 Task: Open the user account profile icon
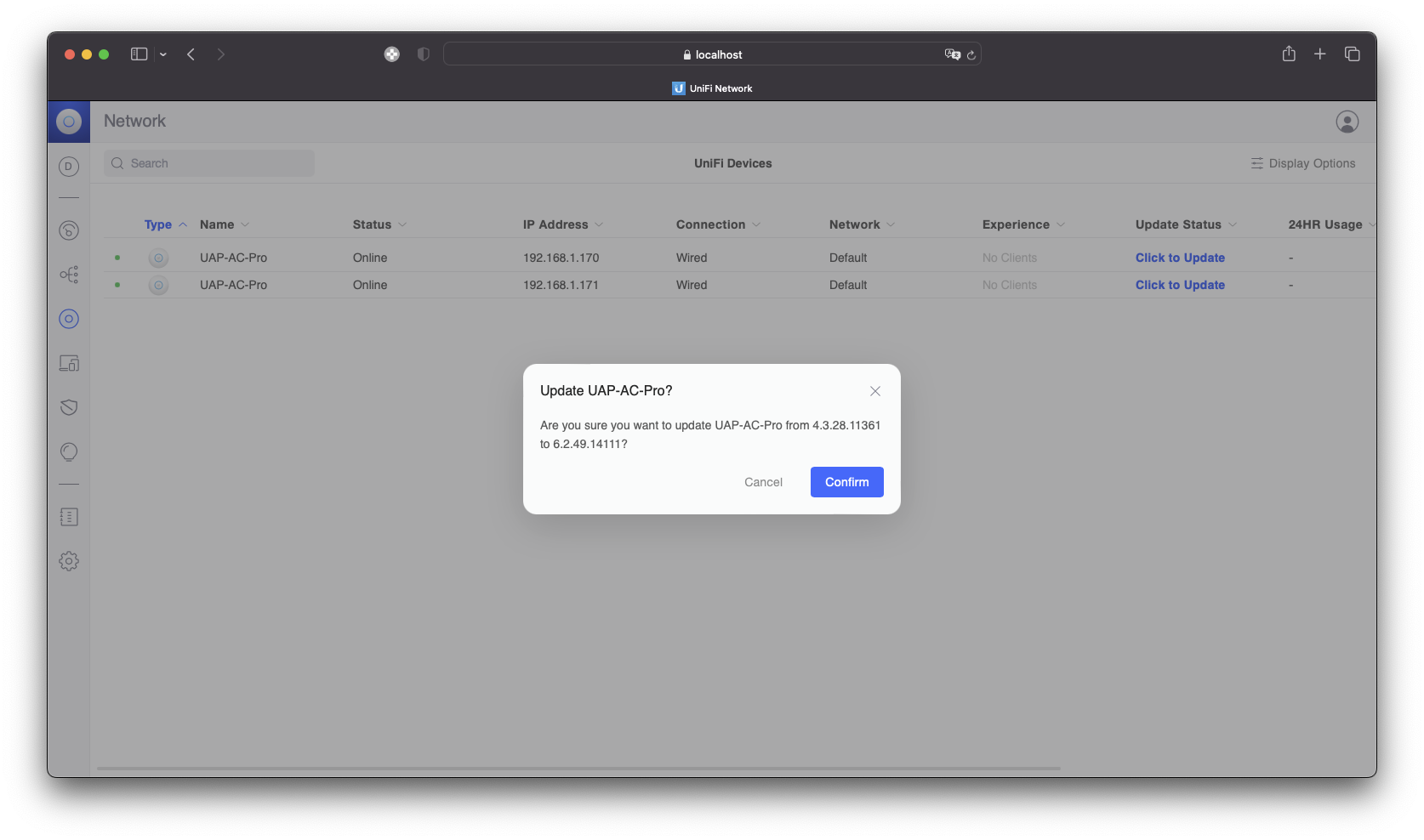1347,122
